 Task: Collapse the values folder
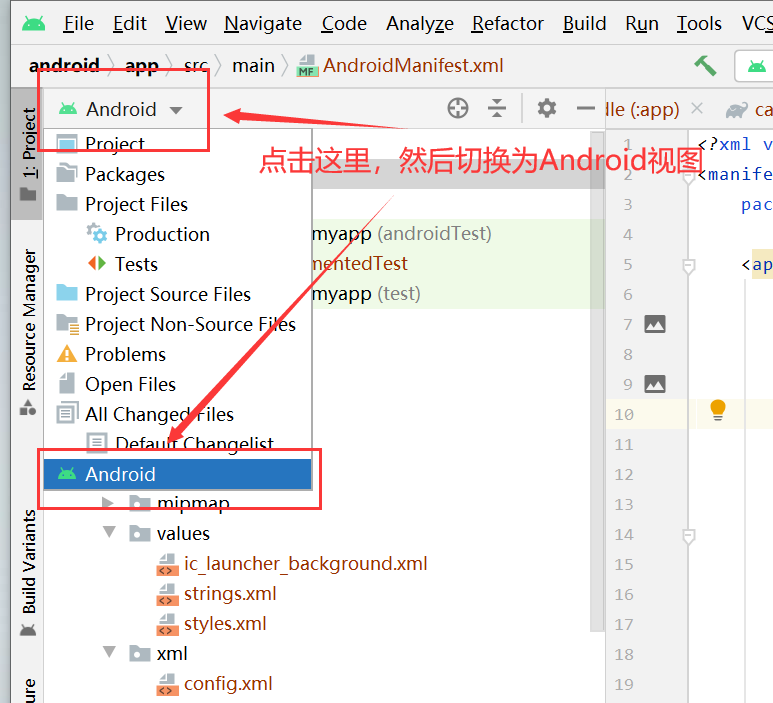109,532
